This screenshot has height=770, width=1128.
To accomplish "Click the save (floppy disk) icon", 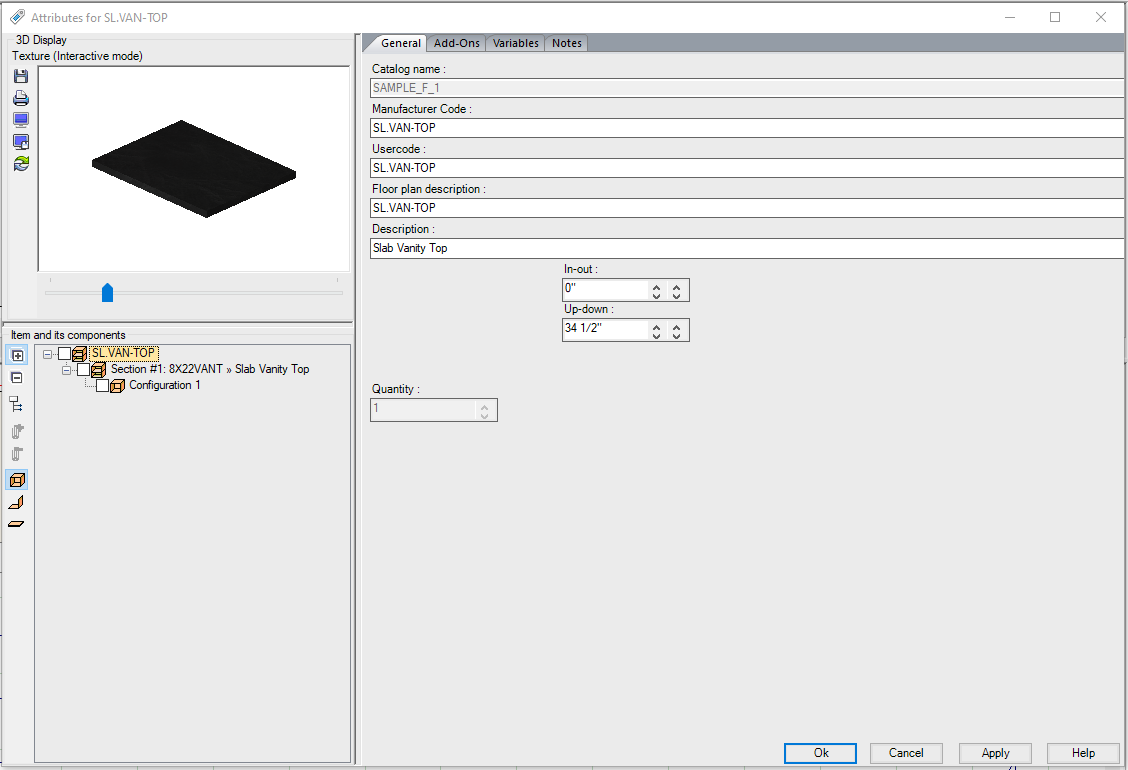I will [20, 77].
